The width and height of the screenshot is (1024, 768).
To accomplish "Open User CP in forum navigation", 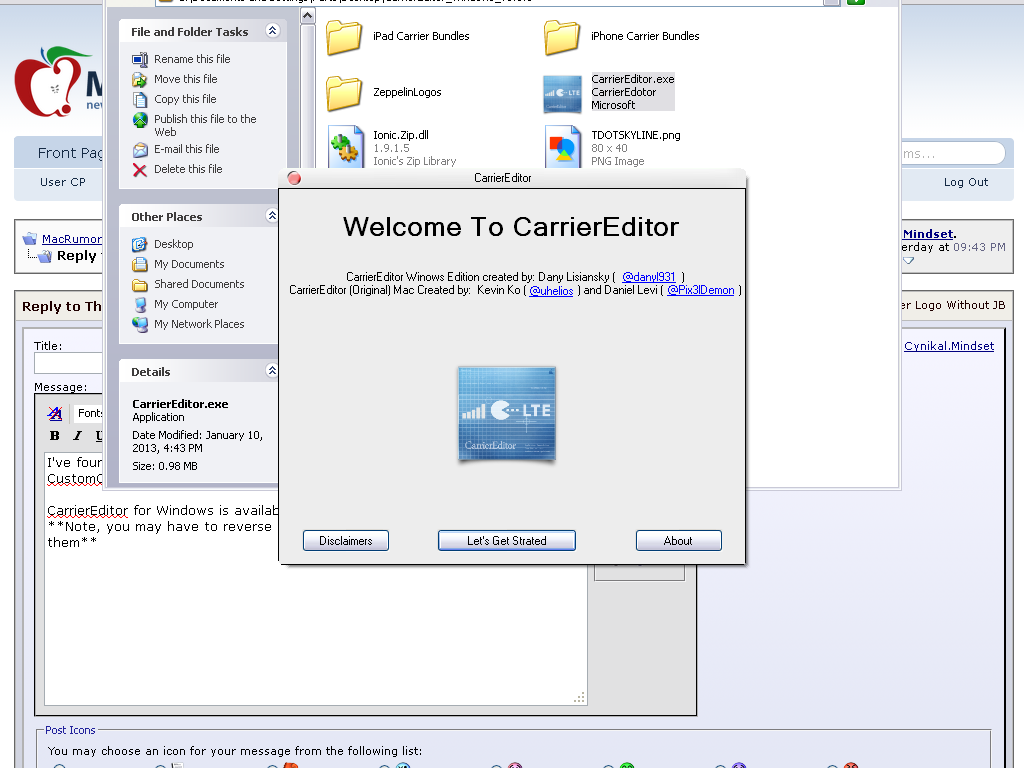I will pyautogui.click(x=63, y=182).
